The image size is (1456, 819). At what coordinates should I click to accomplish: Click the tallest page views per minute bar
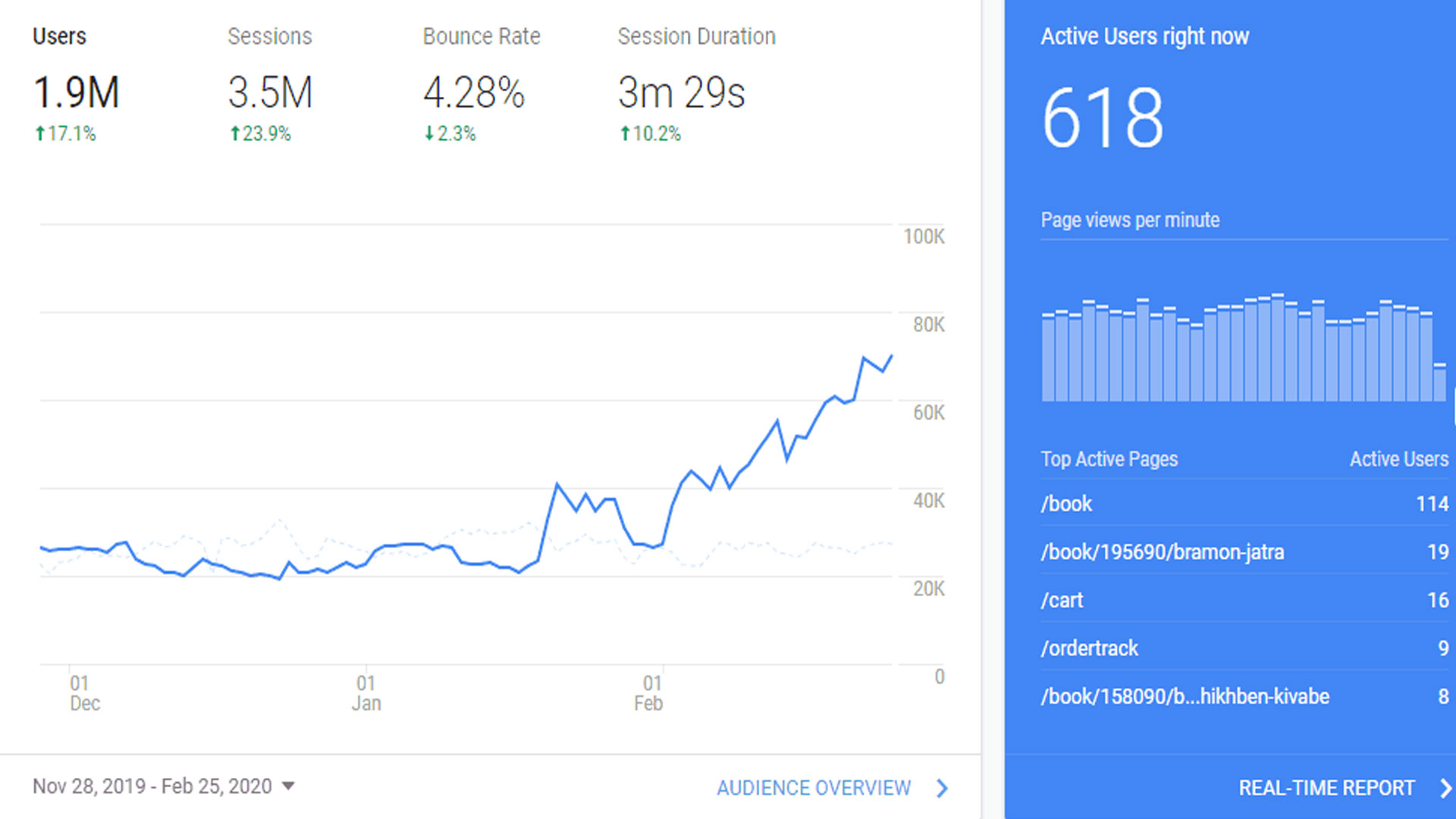pos(1278,349)
